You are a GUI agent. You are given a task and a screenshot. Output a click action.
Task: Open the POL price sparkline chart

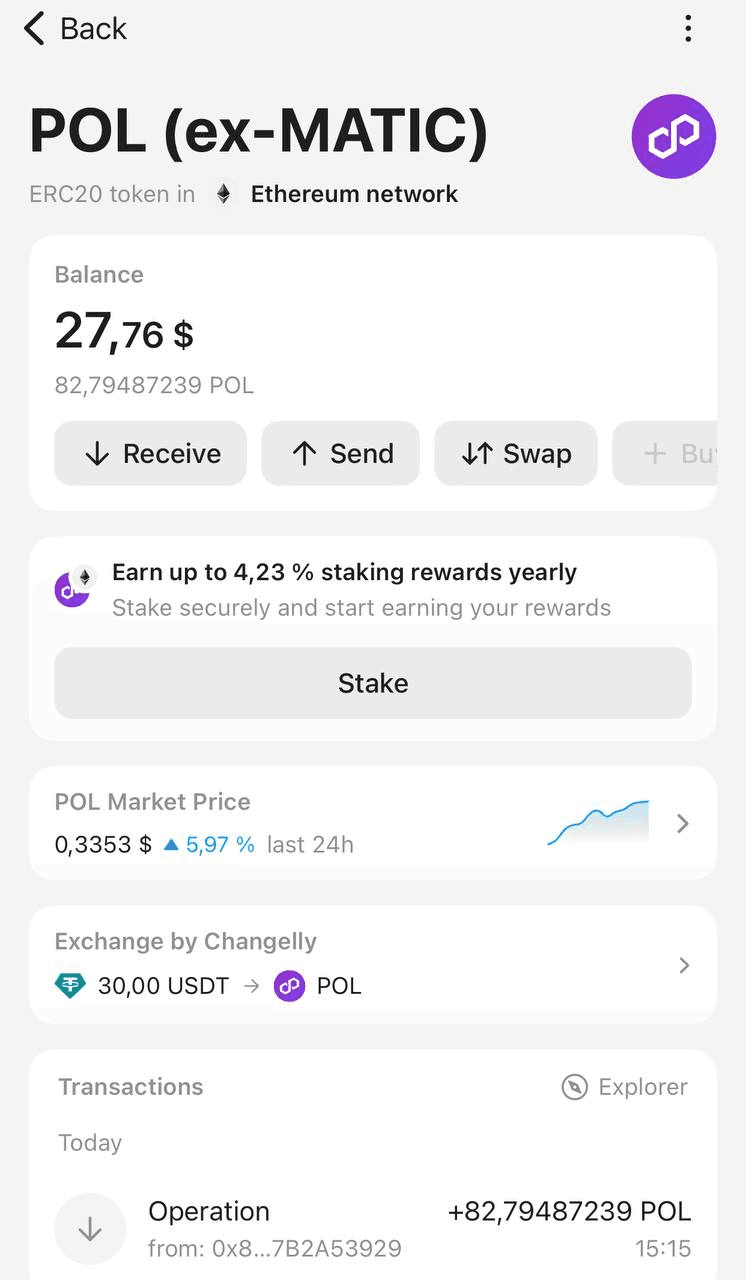click(x=598, y=823)
